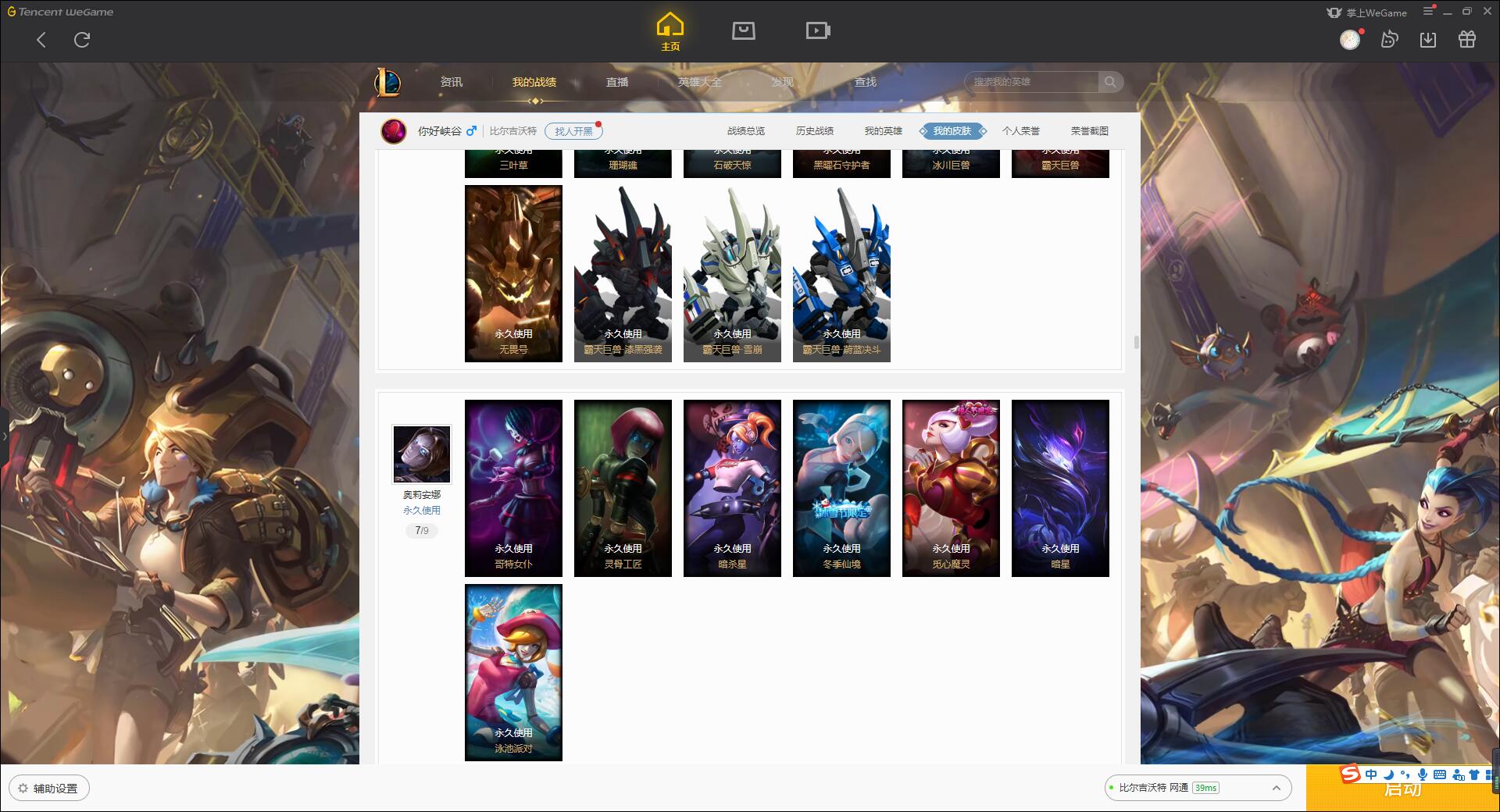Open the 我的战绩 tab

click(534, 82)
